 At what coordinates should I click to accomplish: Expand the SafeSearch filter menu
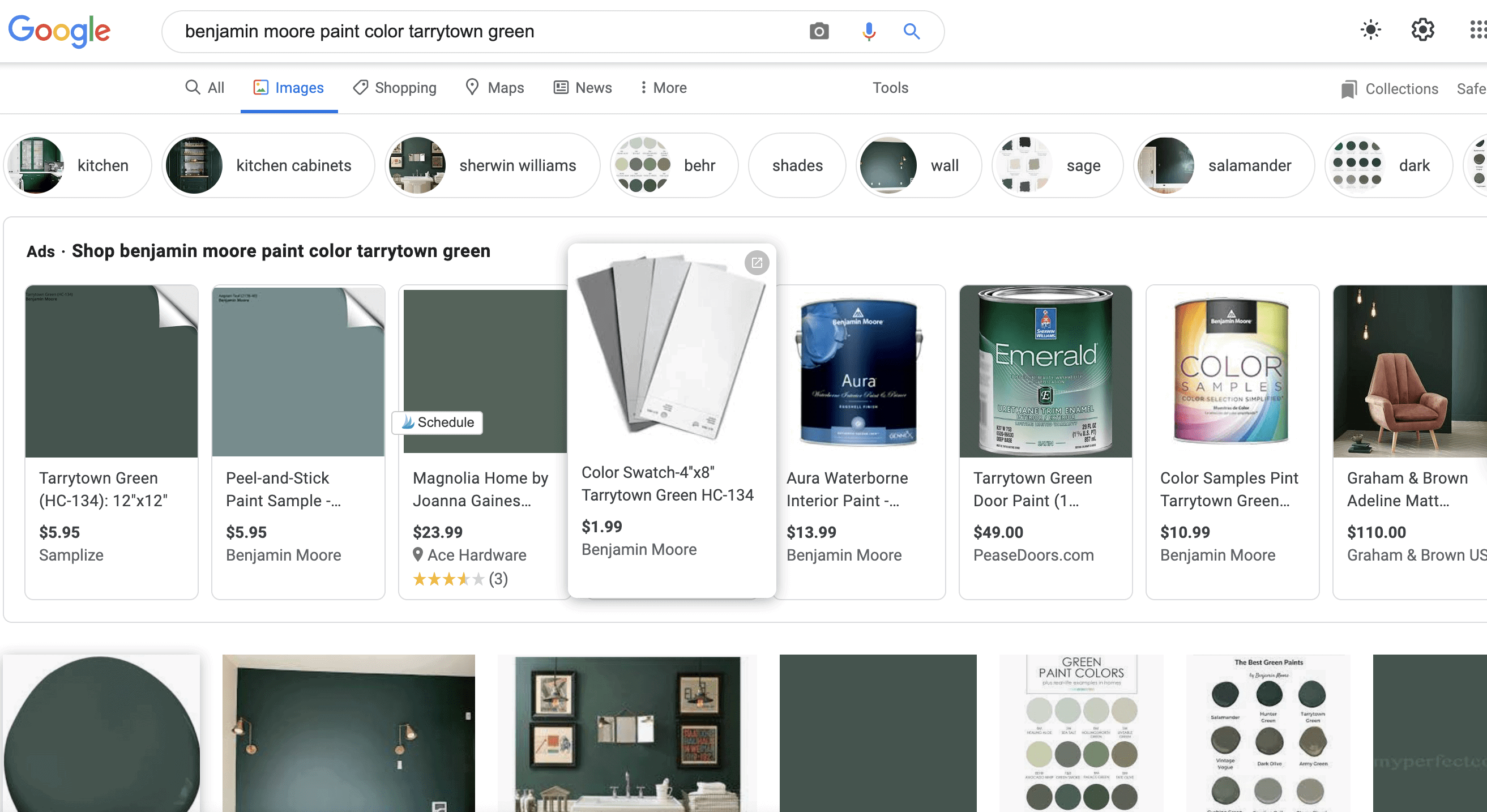(x=1471, y=88)
